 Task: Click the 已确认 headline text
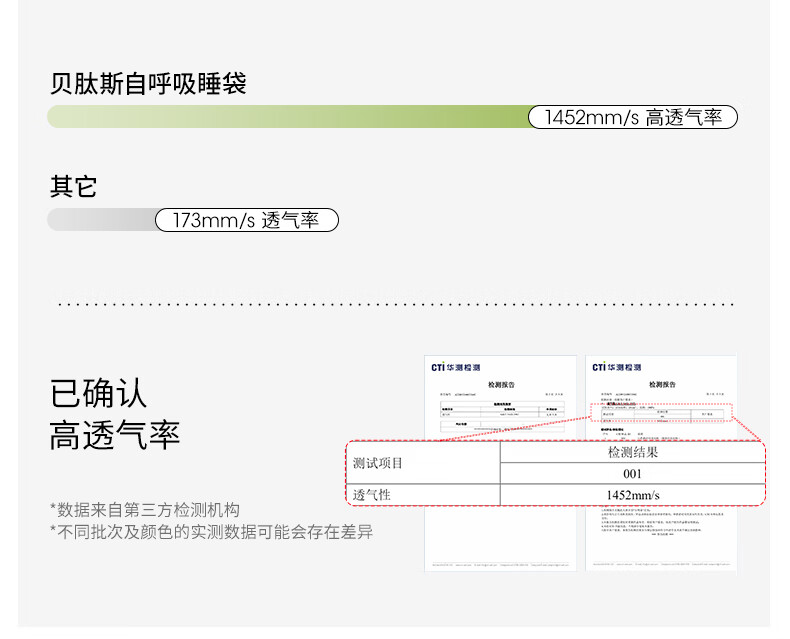(x=98, y=393)
